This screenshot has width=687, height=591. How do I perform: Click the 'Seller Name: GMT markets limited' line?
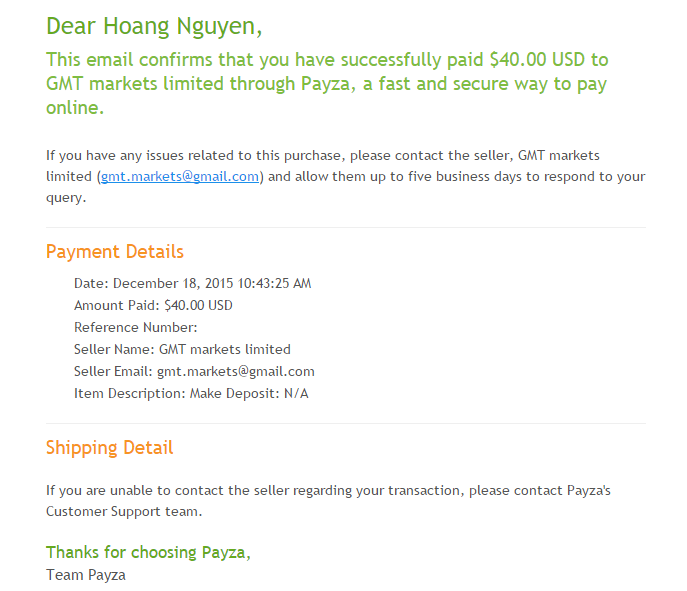coord(182,349)
